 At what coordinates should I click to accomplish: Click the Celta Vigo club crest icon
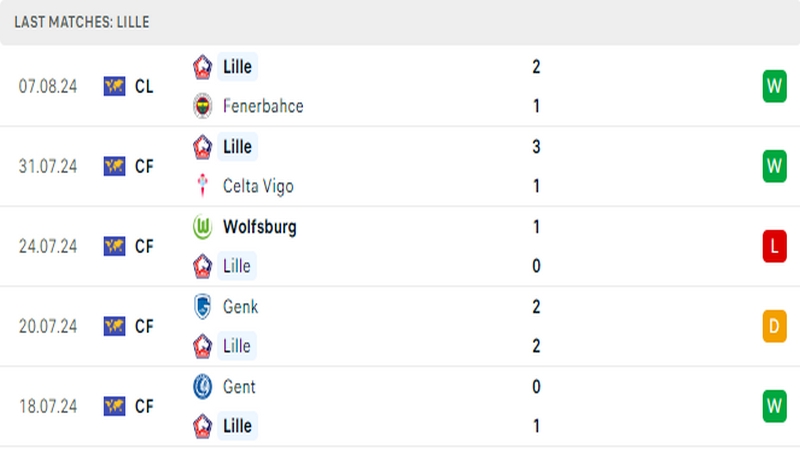tap(203, 186)
